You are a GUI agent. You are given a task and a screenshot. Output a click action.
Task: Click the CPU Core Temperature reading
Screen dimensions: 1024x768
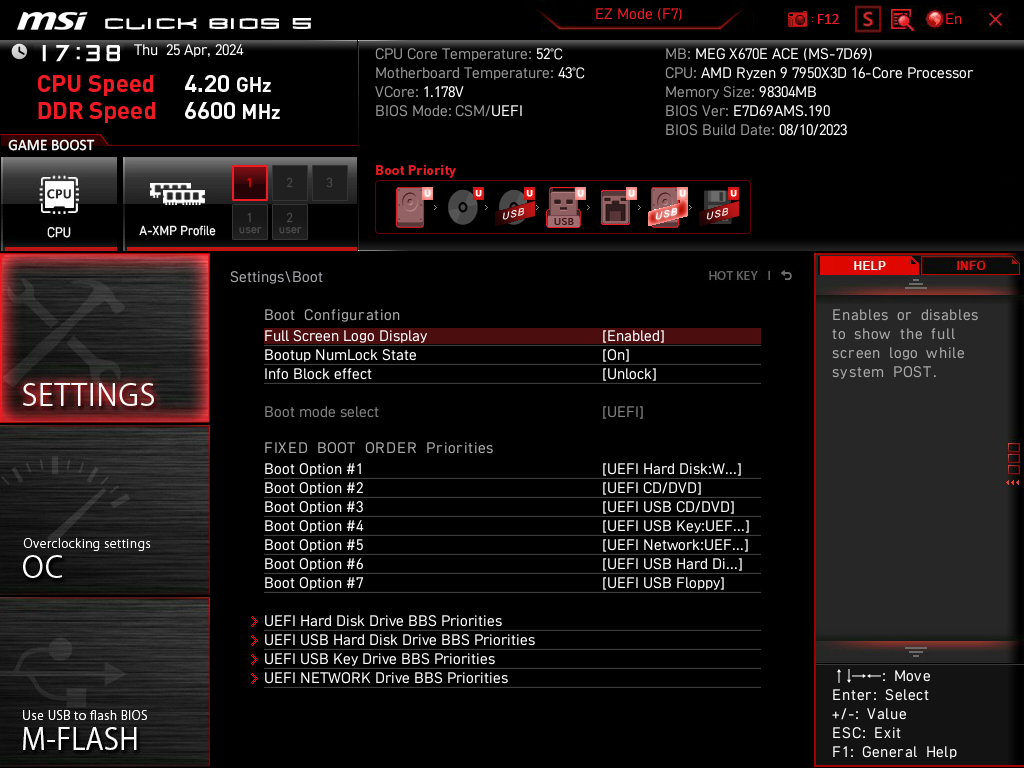pyautogui.click(x=469, y=54)
